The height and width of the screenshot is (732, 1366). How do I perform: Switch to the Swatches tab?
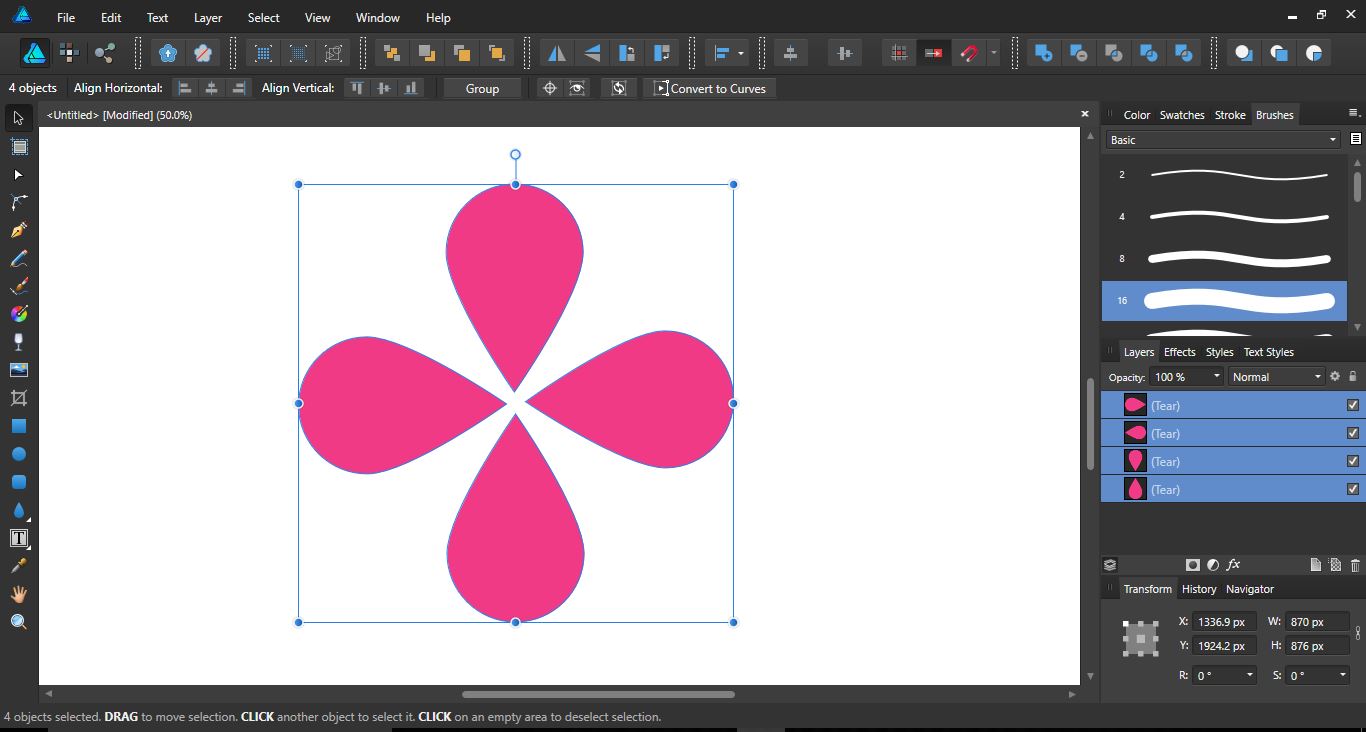tap(1181, 115)
